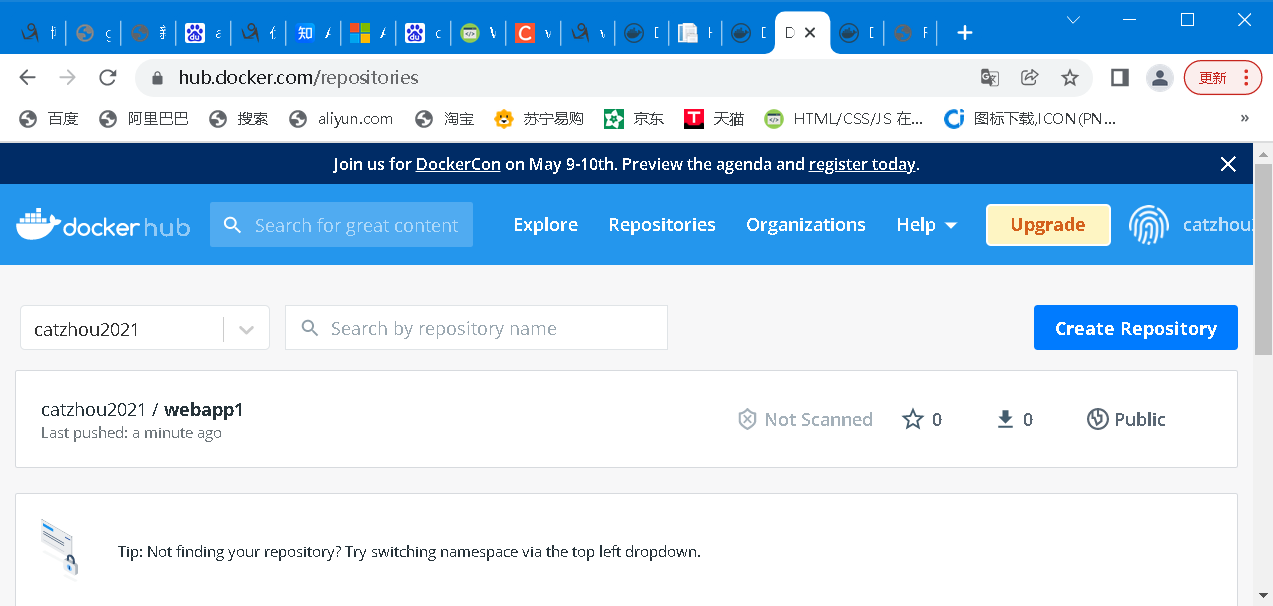Follow the register today link
Viewport: 1273px width, 606px height.
click(862, 164)
